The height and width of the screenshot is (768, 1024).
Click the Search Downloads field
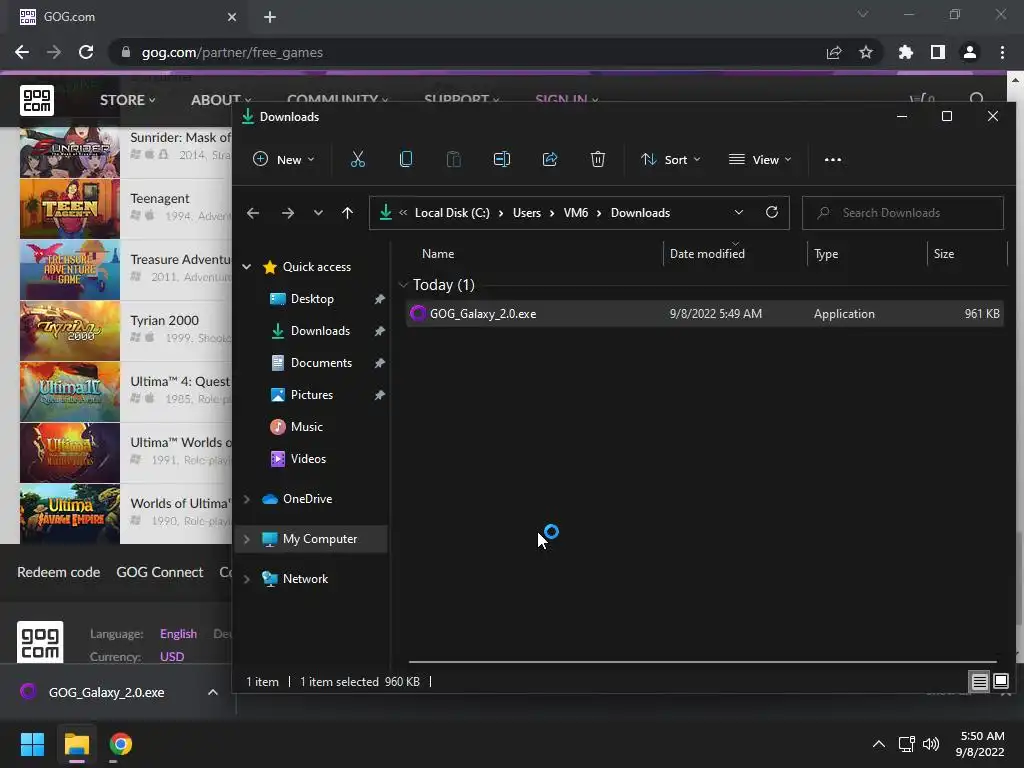903,213
